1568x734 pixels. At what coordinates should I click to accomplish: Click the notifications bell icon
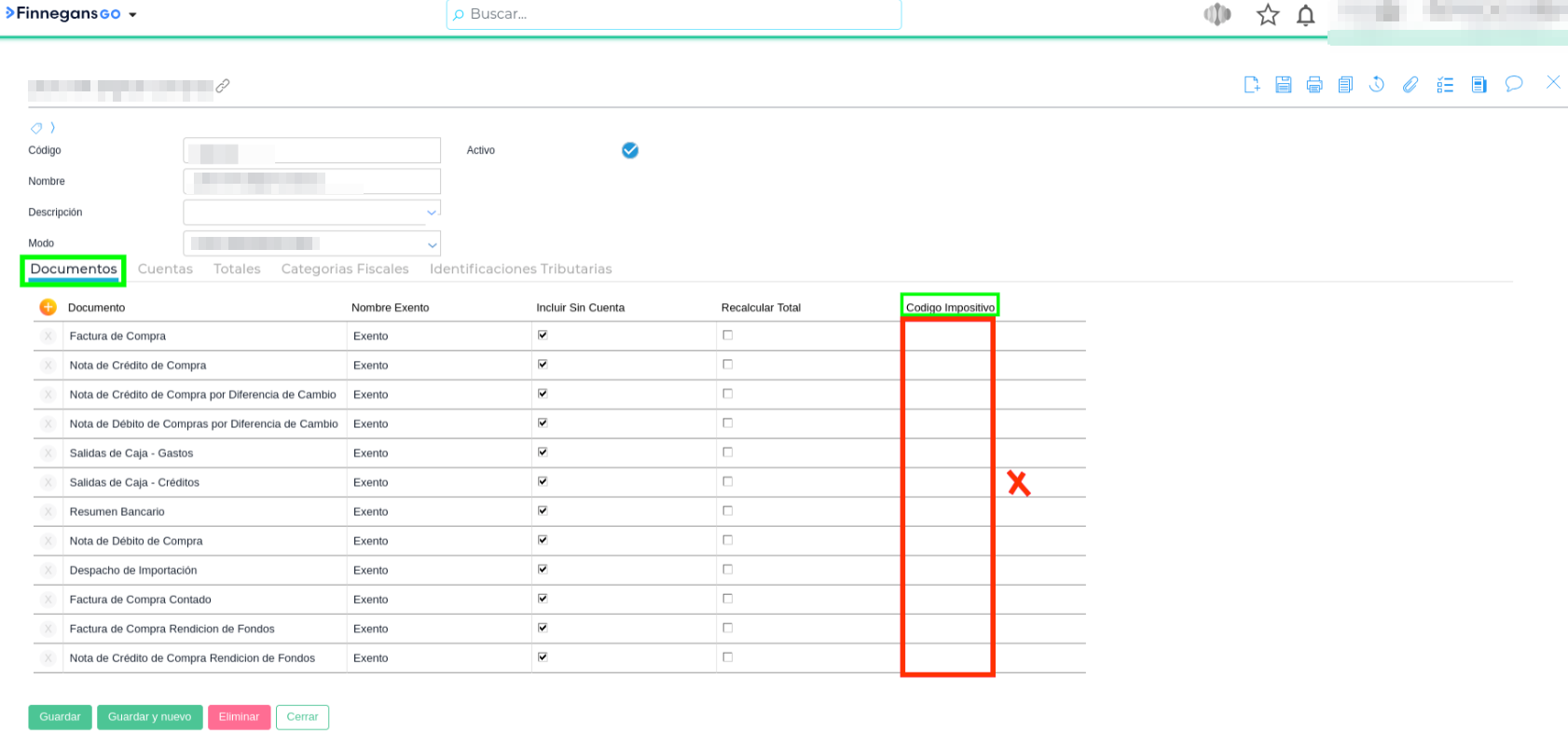(x=1306, y=15)
